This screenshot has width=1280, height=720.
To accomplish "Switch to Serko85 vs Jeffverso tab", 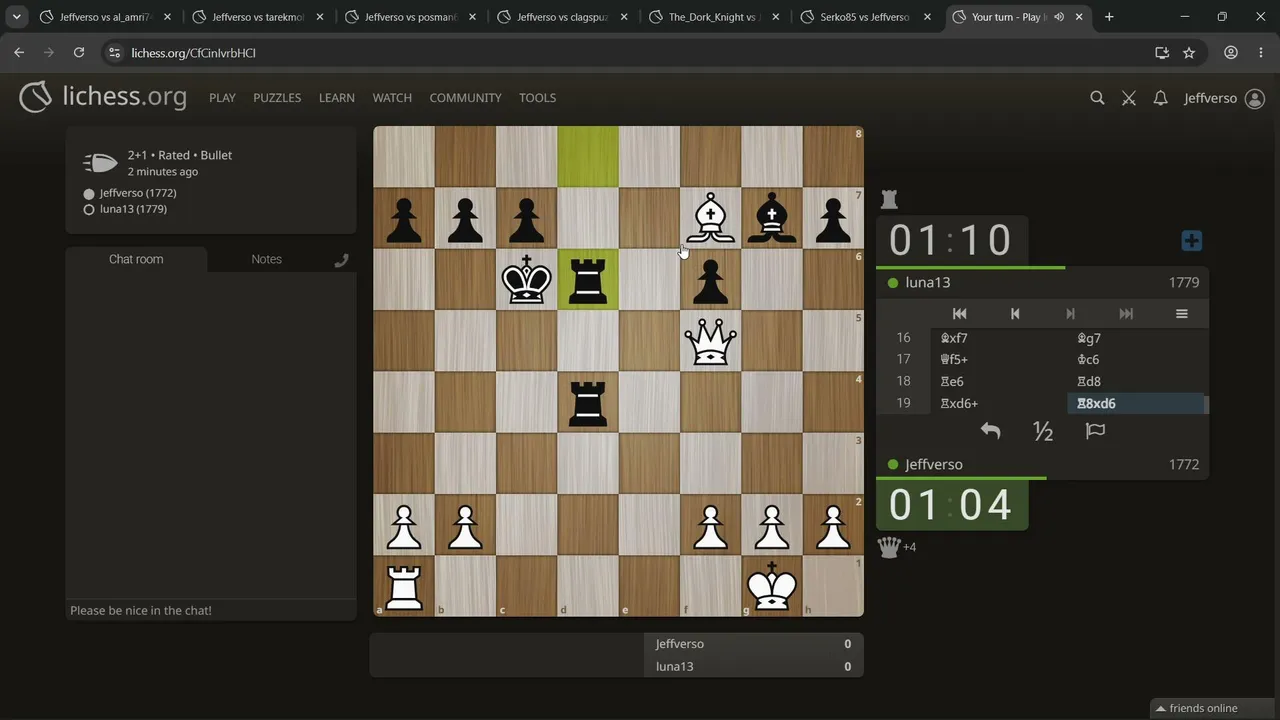I will [x=867, y=17].
